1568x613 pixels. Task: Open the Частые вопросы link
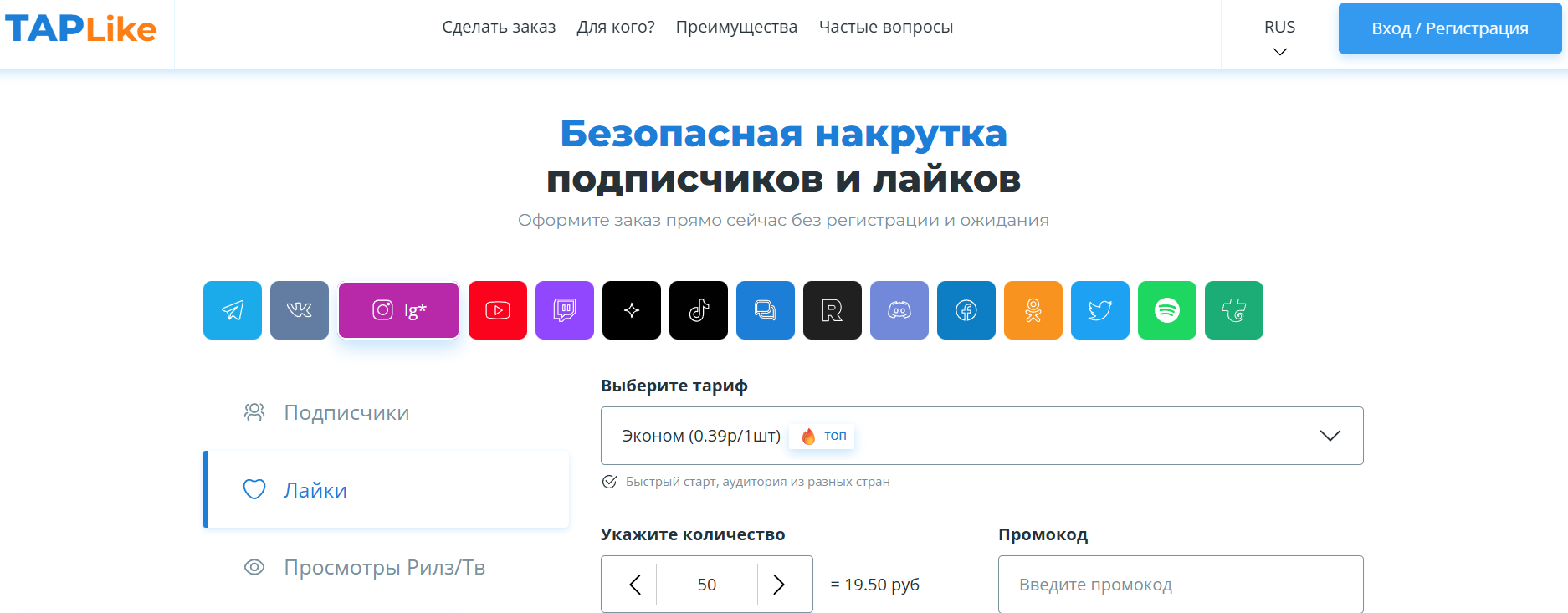[x=886, y=27]
